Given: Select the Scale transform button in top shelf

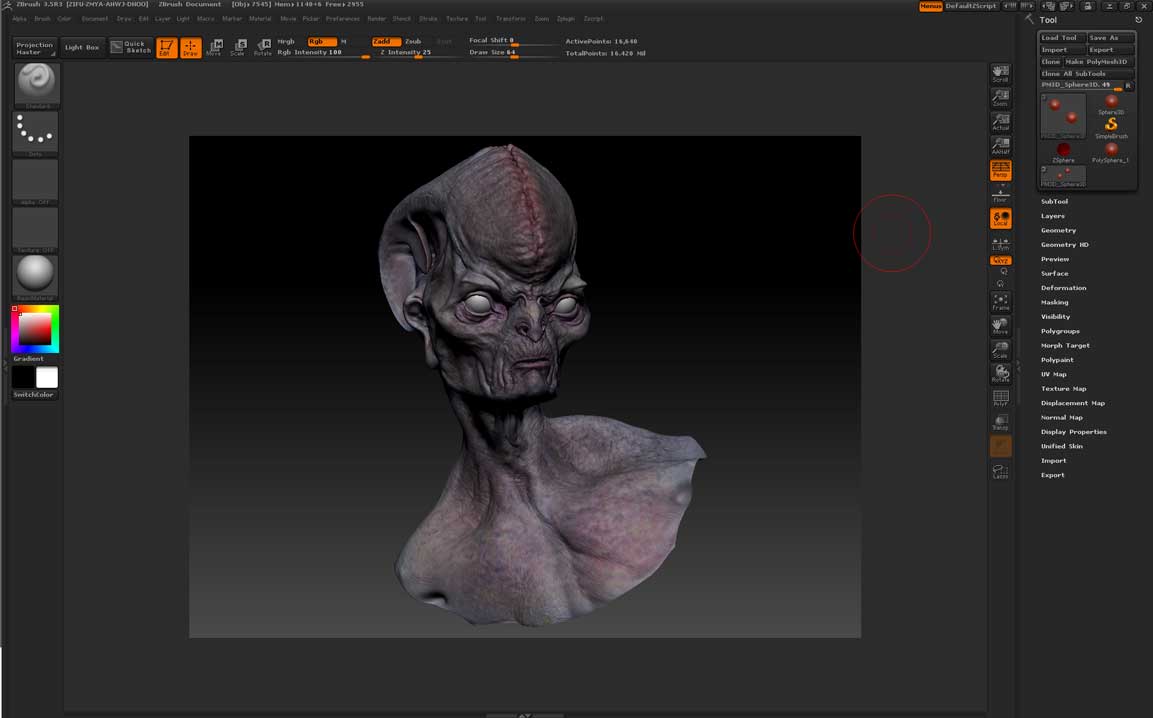Looking at the screenshot, I should point(238,48).
